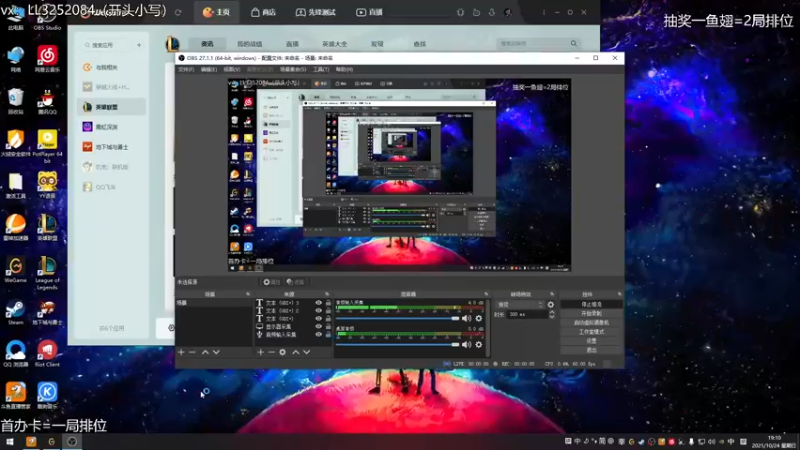Toggle visibility eye for 文本 (GDI+) 3 source
Image resolution: width=800 pixels, height=450 pixels.
[319, 303]
